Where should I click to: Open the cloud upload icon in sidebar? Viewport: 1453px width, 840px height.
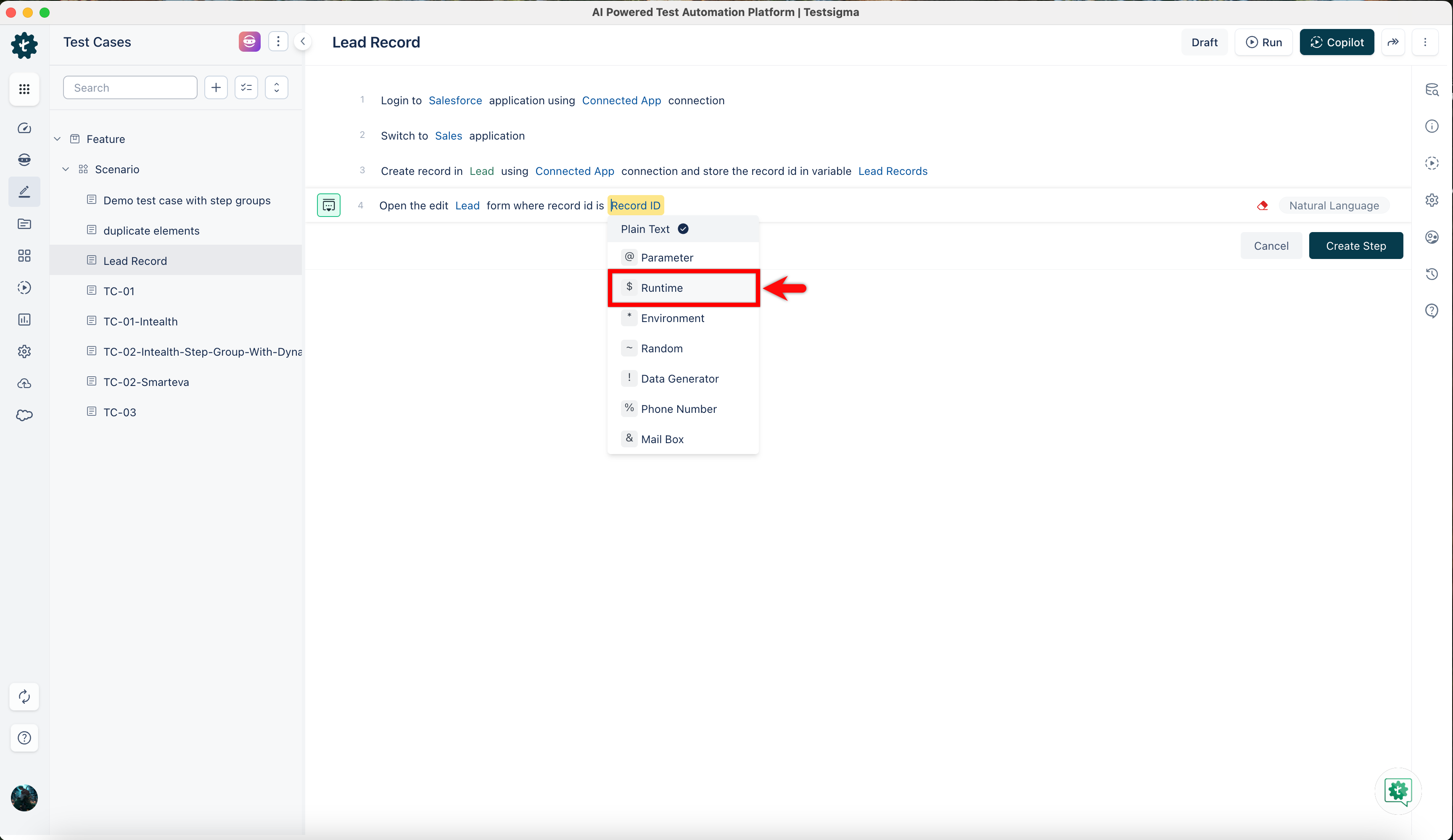coord(24,383)
